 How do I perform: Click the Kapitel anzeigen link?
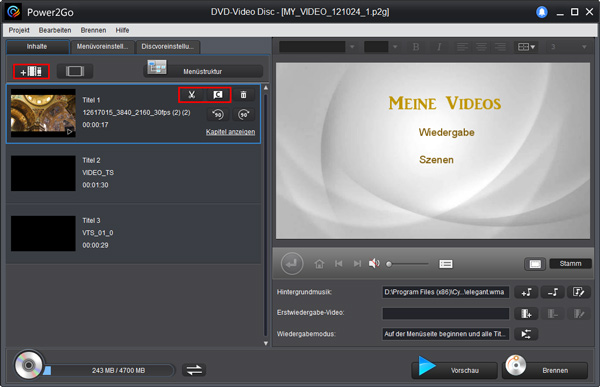coord(230,132)
